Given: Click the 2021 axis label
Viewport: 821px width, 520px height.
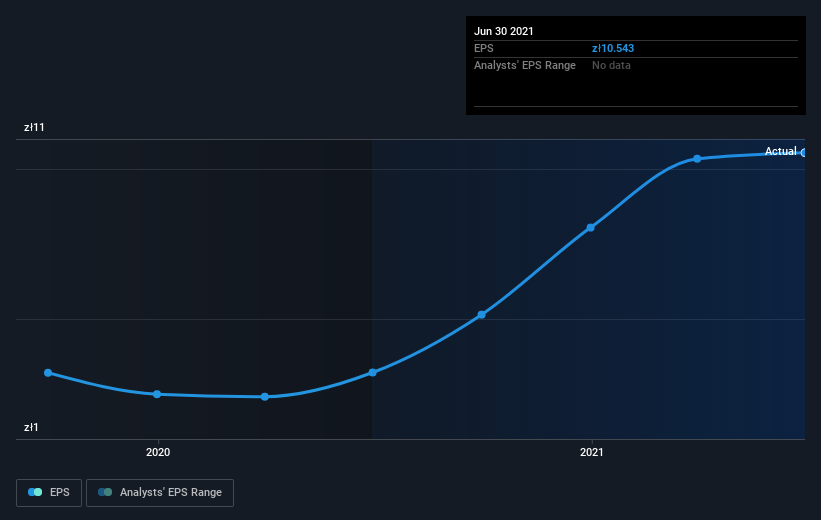Looking at the screenshot, I should pos(592,452).
